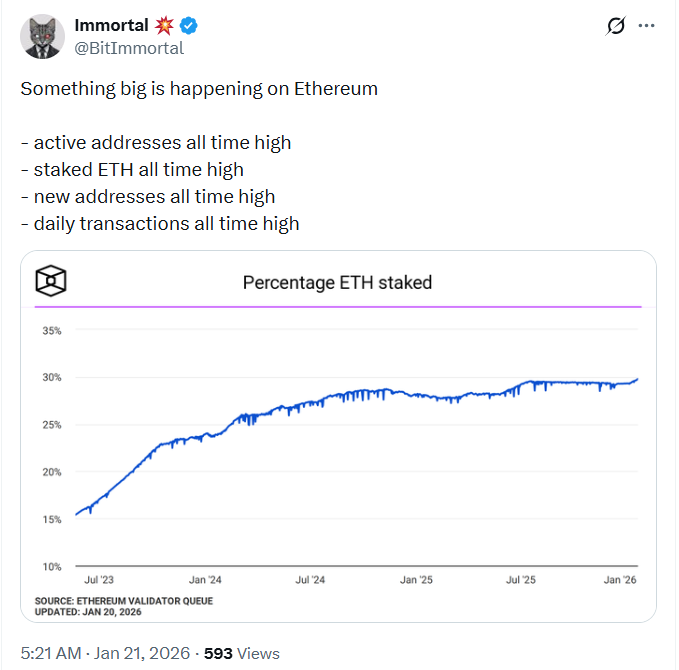Click the 15% y-axis label
The image size is (679, 670).
tap(51, 519)
